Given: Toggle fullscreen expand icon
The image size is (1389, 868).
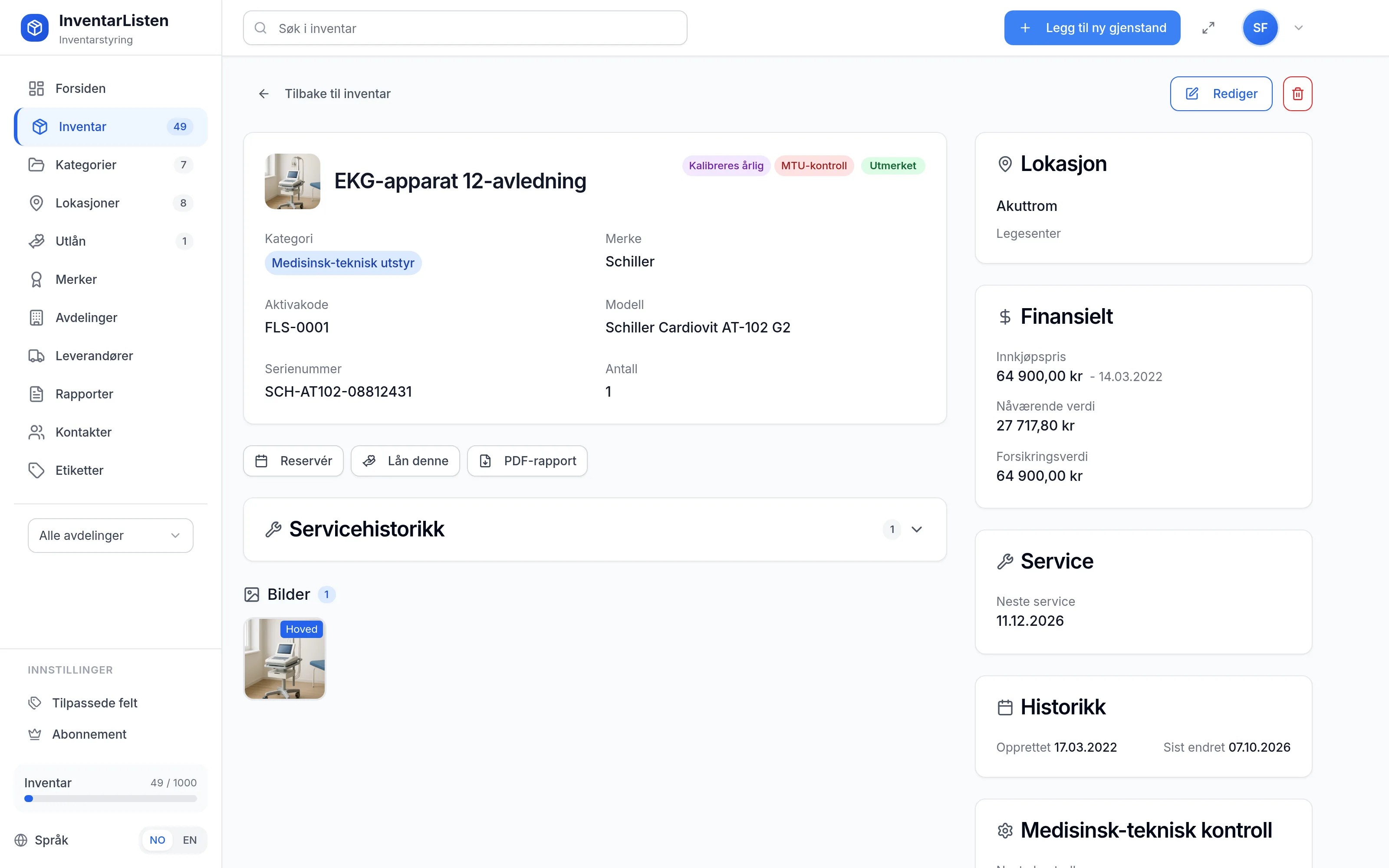Looking at the screenshot, I should click(x=1208, y=27).
